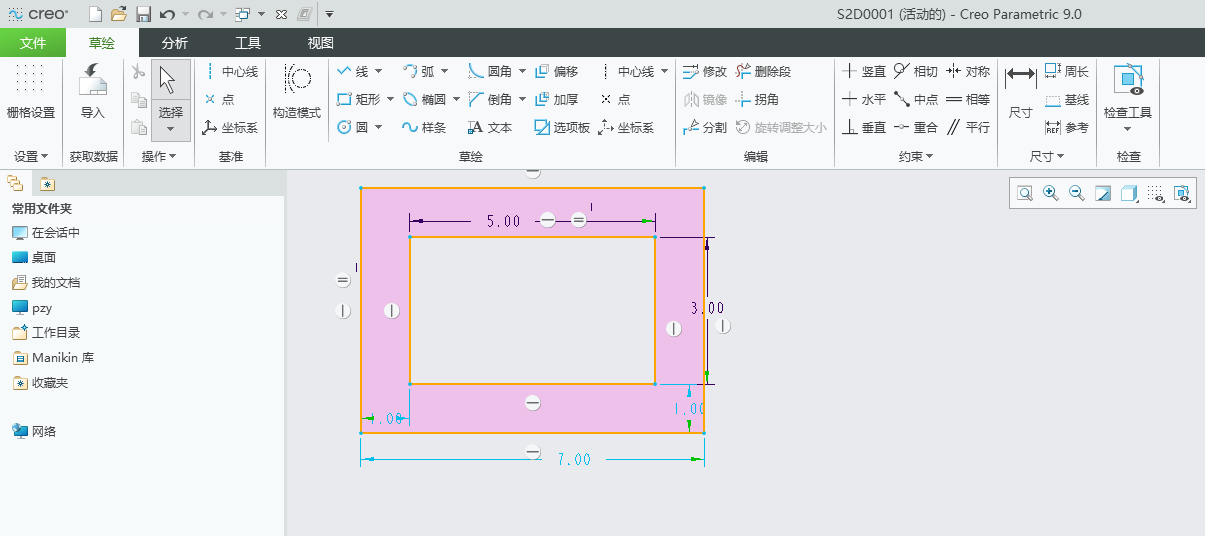Pick the datum Coordinate System (坐标系) tool
The height and width of the screenshot is (536, 1205).
tap(230, 128)
